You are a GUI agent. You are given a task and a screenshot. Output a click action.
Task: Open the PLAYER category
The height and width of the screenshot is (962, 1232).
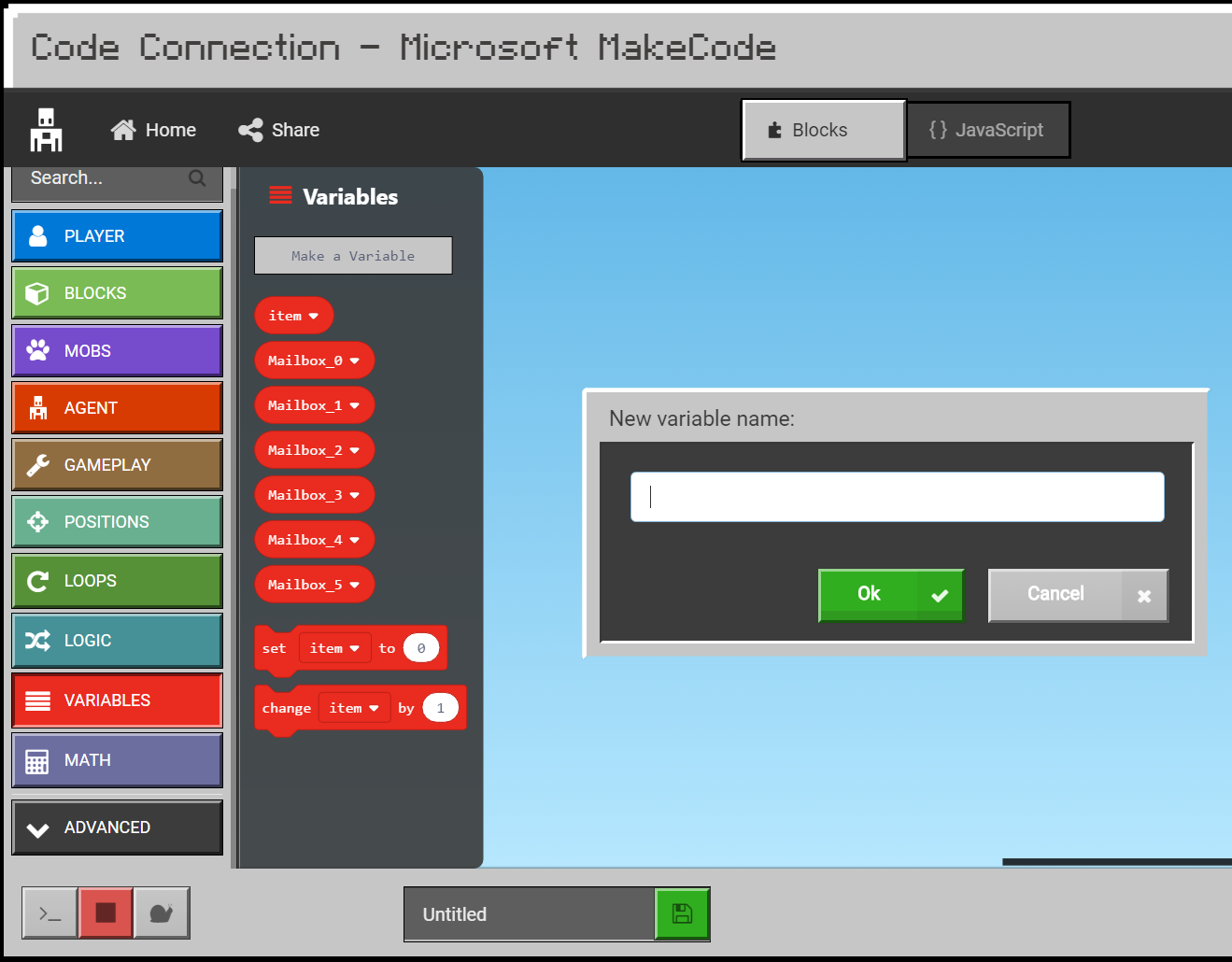117,236
